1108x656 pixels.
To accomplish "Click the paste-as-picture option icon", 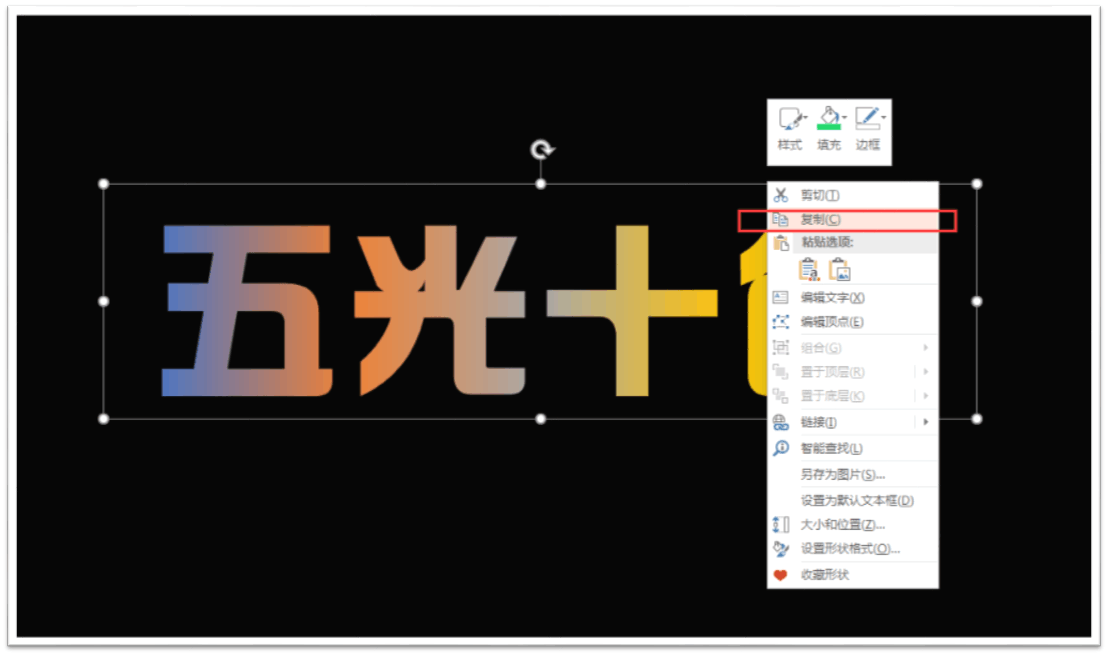I will [x=840, y=270].
